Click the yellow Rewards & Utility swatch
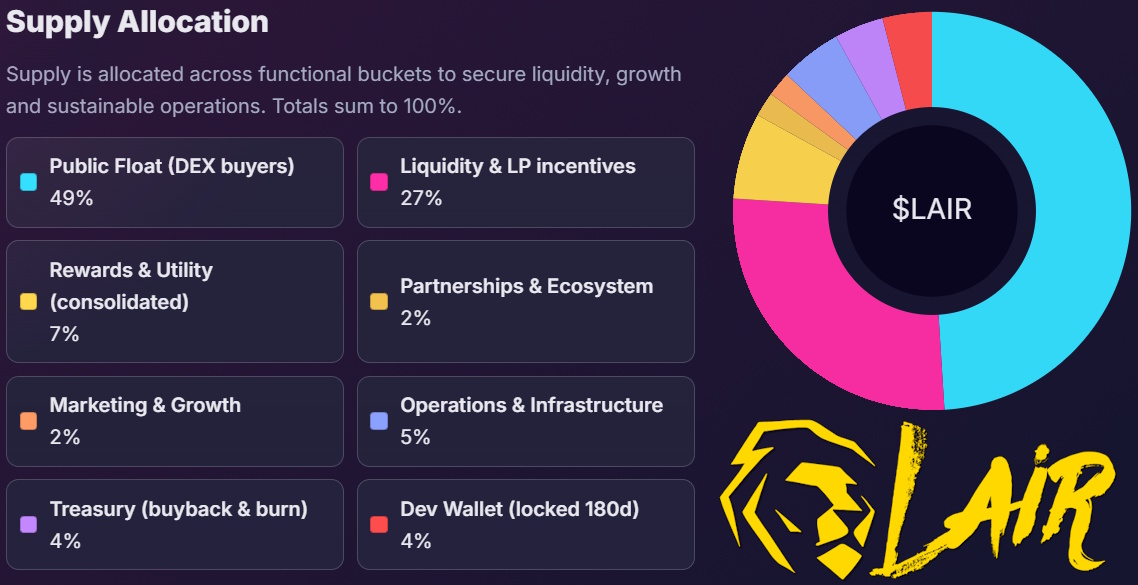Viewport: 1138px width, 585px height. [x=28, y=301]
